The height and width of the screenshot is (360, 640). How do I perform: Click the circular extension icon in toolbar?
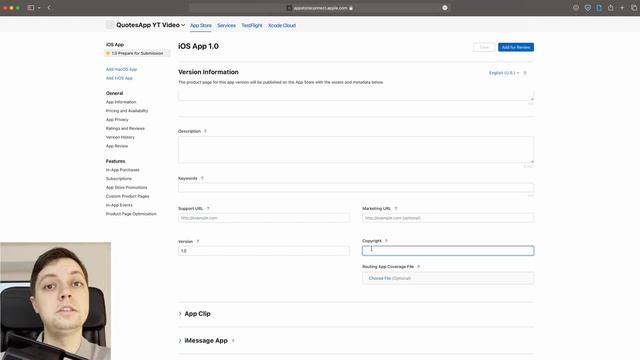click(x=576, y=7)
